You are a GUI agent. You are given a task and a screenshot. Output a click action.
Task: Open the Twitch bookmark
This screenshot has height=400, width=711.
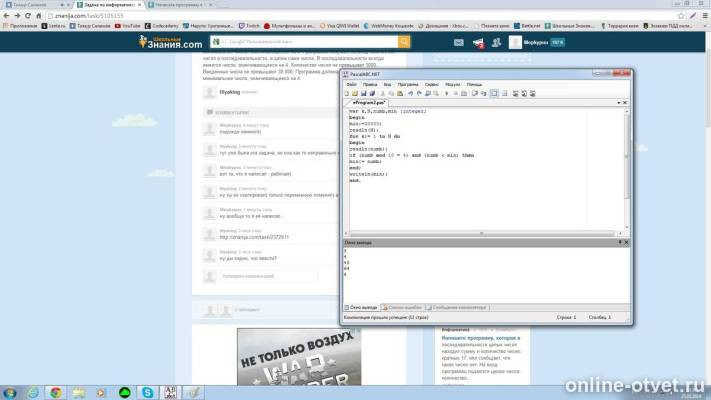(x=249, y=26)
